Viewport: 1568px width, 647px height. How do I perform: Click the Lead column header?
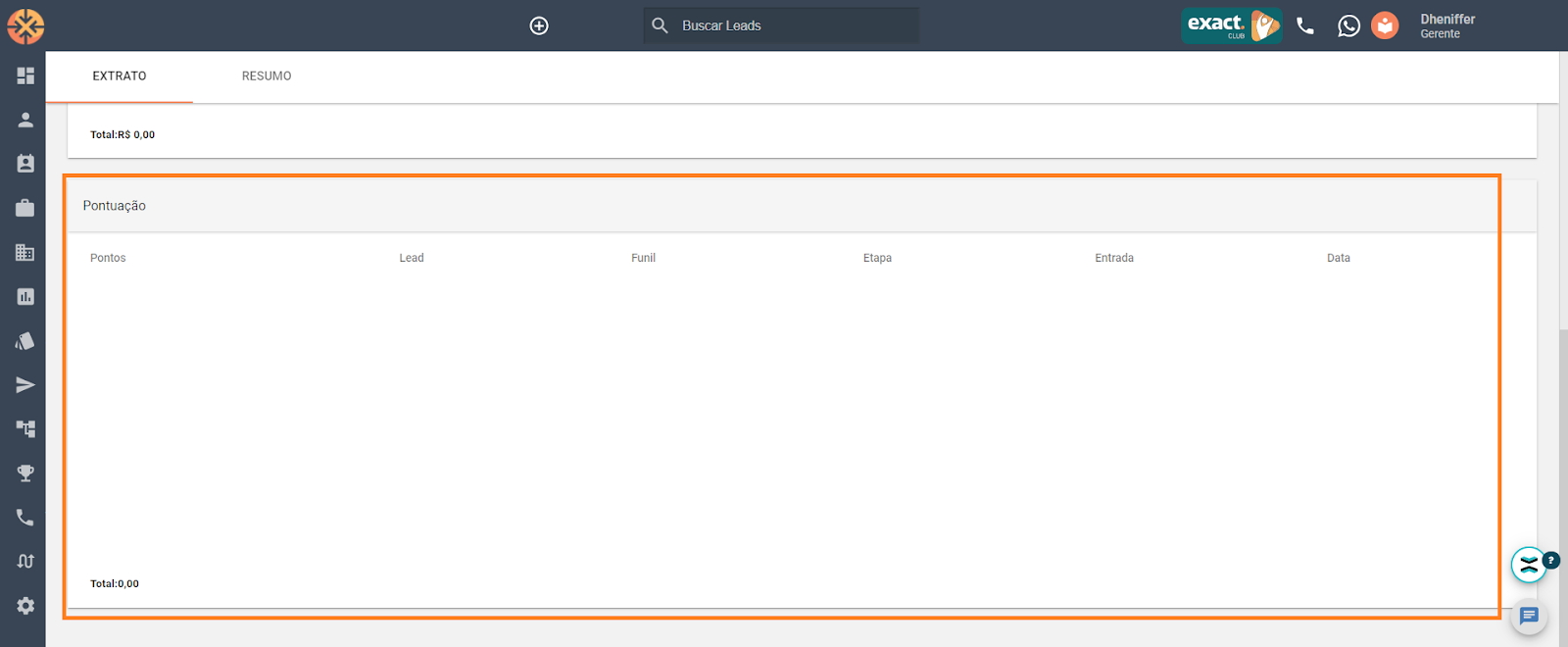click(412, 258)
